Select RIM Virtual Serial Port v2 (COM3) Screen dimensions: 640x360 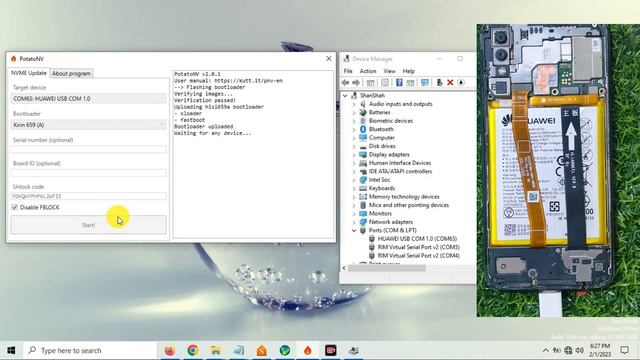(x=418, y=247)
